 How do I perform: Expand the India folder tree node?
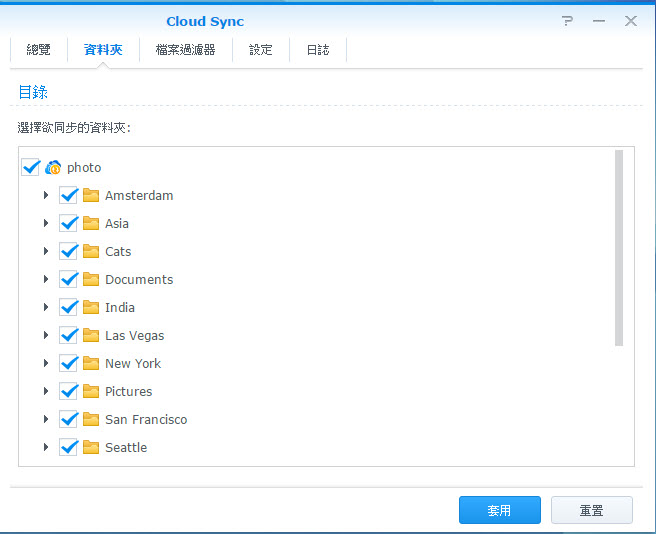pyautogui.click(x=46, y=308)
